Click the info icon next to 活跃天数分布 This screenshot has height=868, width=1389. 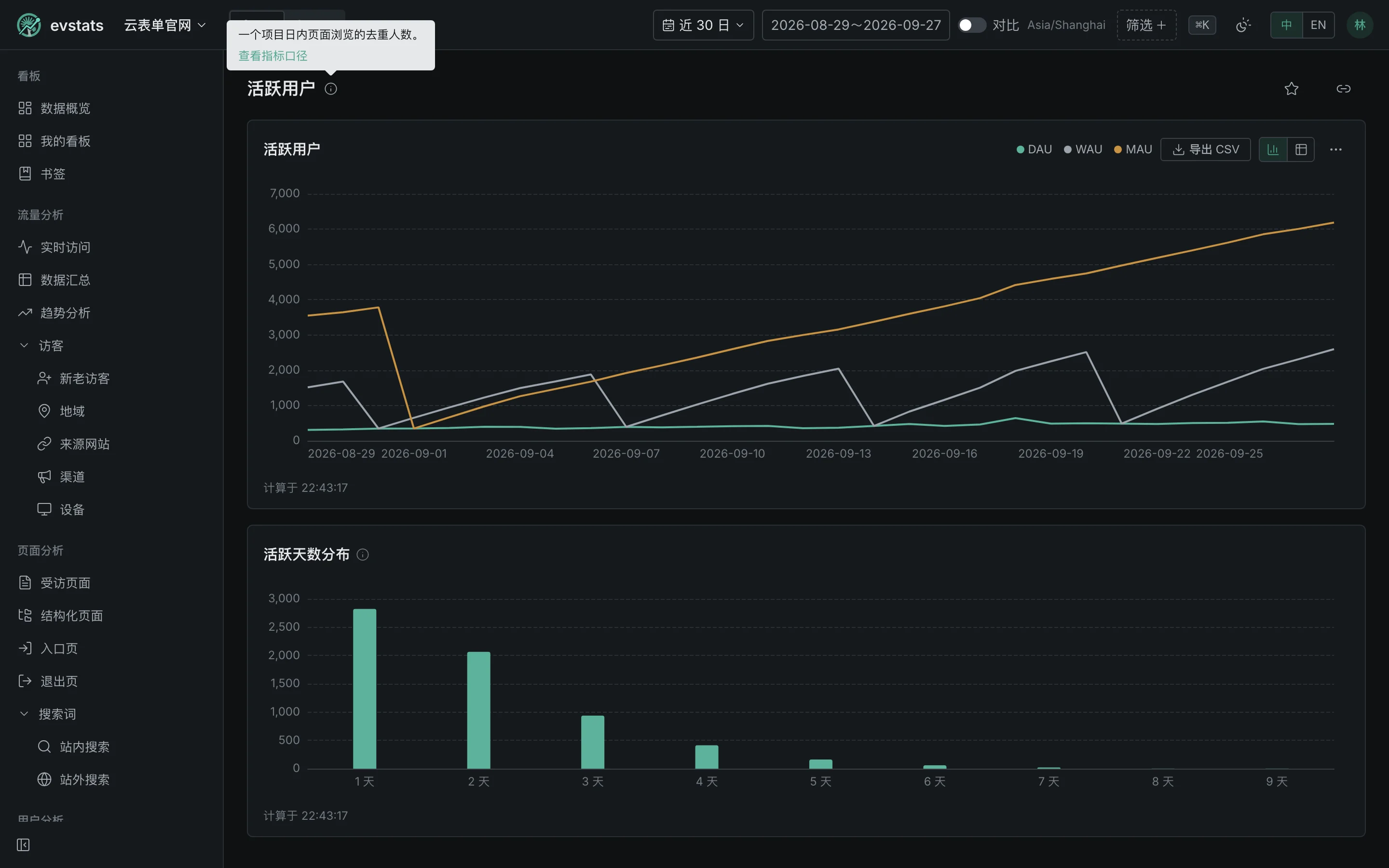363,555
